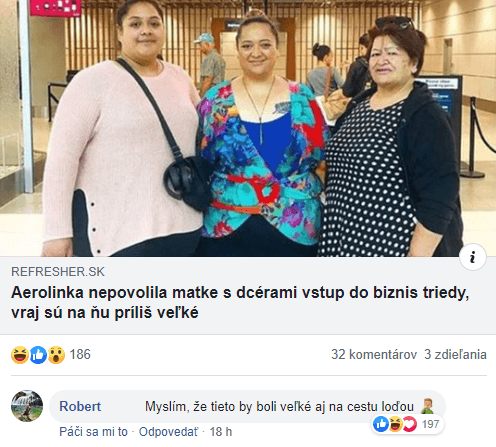View the 186 reactions count
496x447 pixels.
tap(80, 354)
